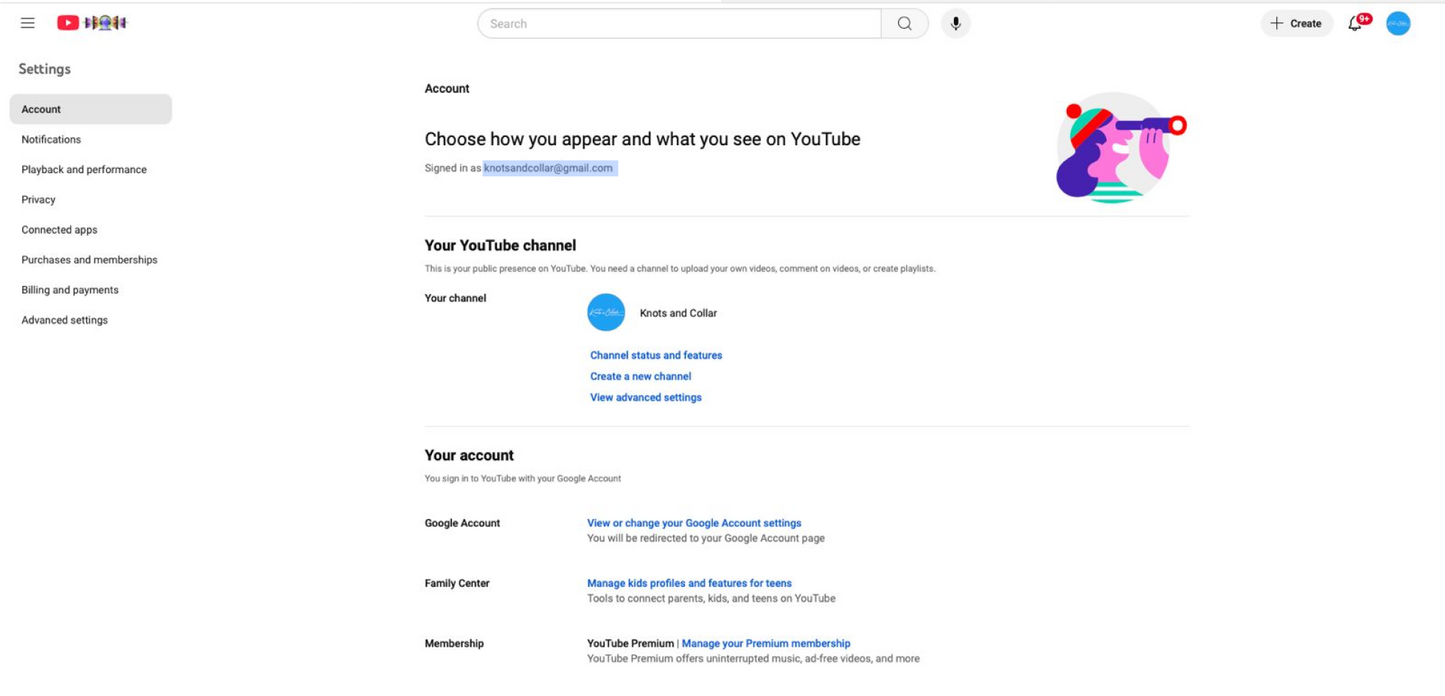Click the Knots and Collar channel avatar

(x=606, y=313)
